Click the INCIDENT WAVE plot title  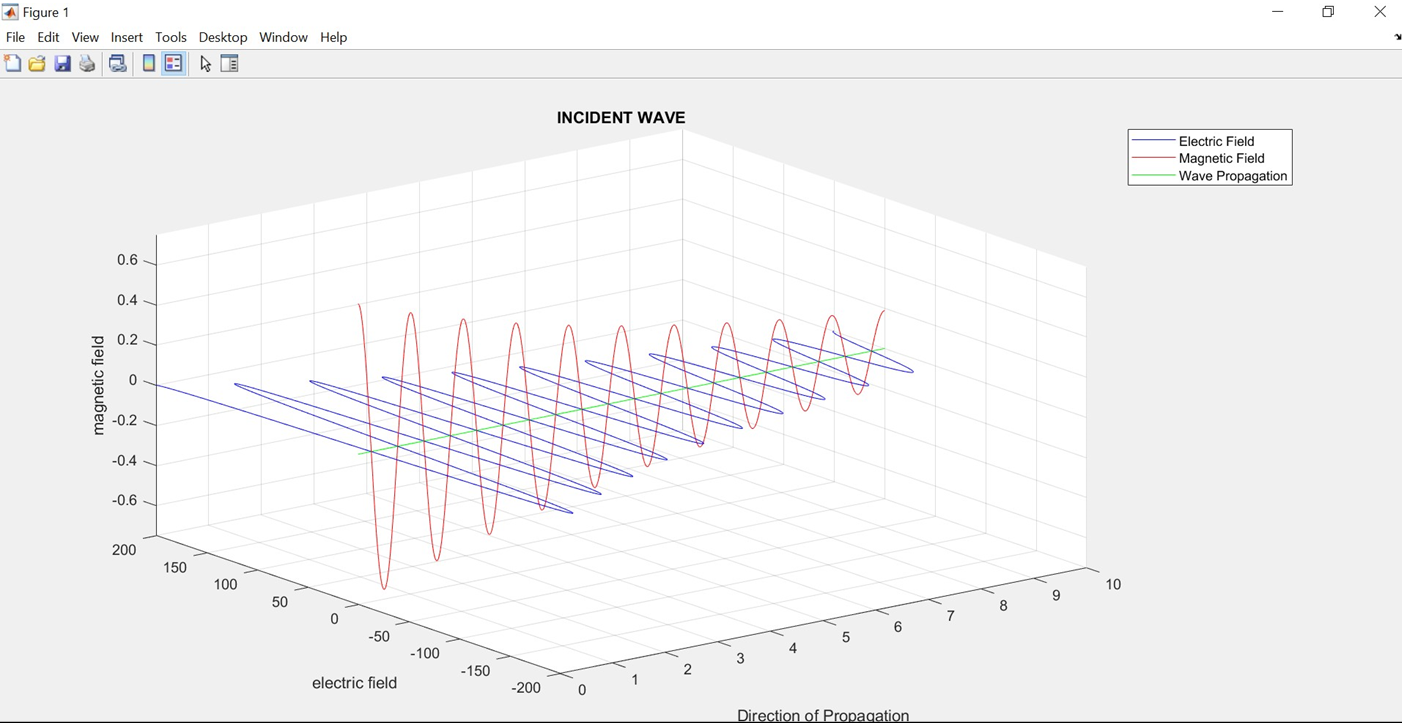621,117
